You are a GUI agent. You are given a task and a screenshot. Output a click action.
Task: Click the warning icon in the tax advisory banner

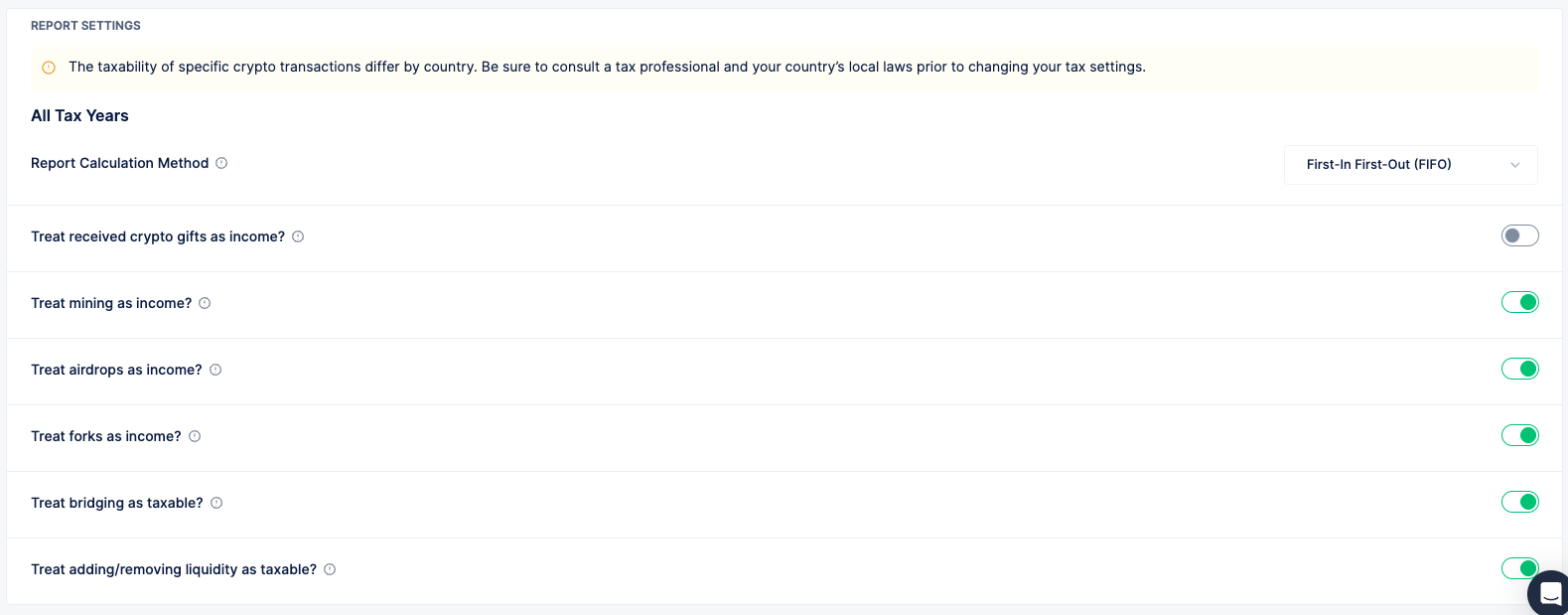point(49,67)
